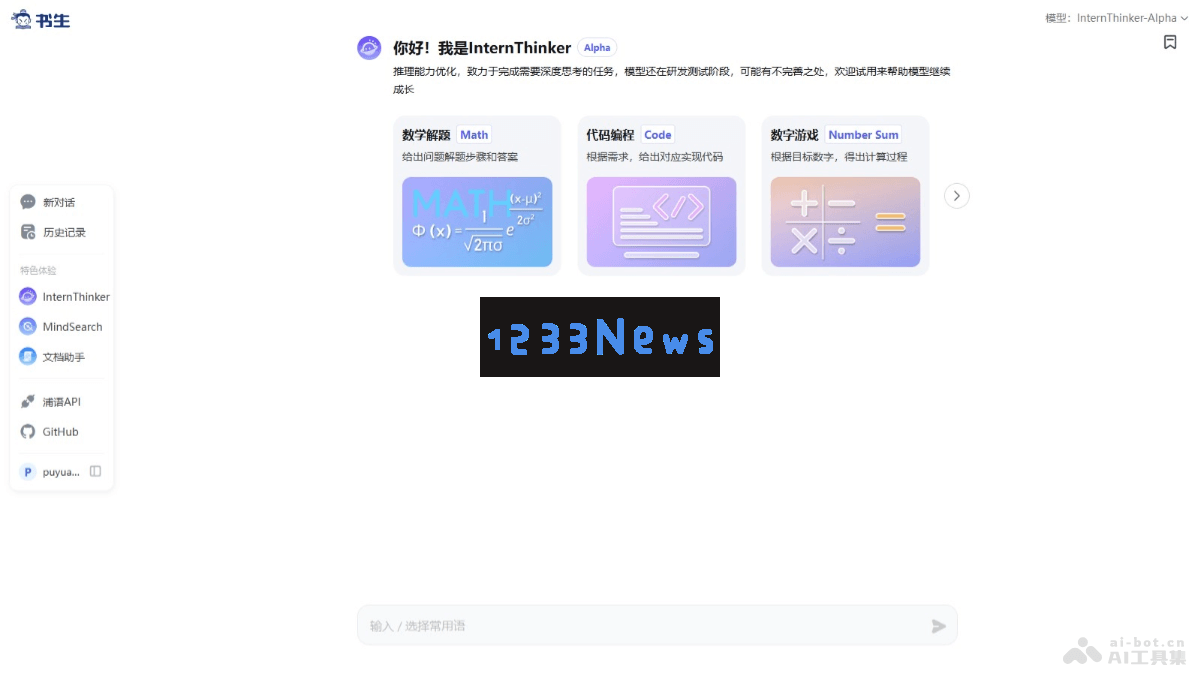This screenshot has height=675, width=1200.
Task: Launch MindSearch from its sidebar icon
Action: (x=28, y=327)
